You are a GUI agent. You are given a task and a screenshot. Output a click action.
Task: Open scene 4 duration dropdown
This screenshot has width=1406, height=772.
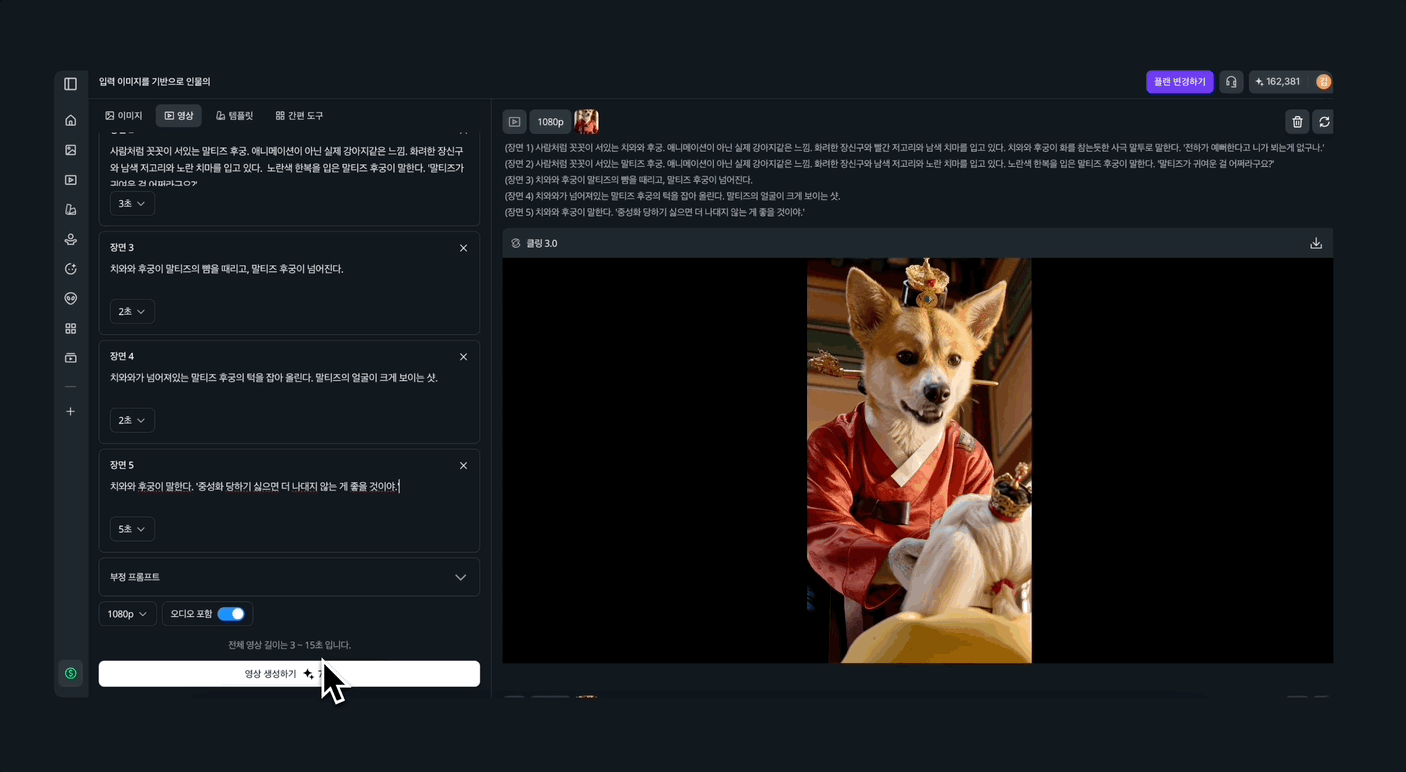[x=132, y=420]
